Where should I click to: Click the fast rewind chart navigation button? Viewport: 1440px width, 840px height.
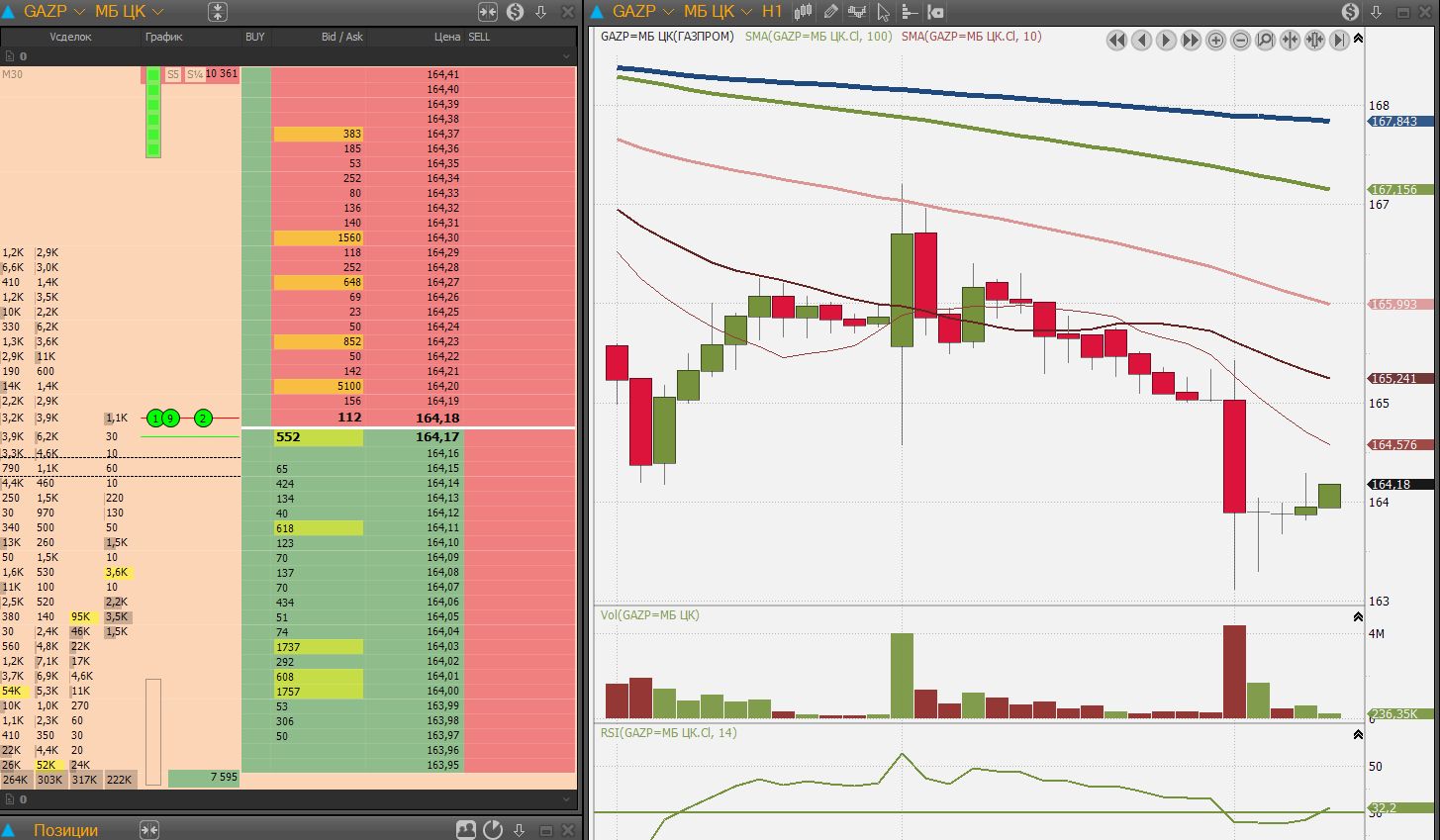[1117, 40]
